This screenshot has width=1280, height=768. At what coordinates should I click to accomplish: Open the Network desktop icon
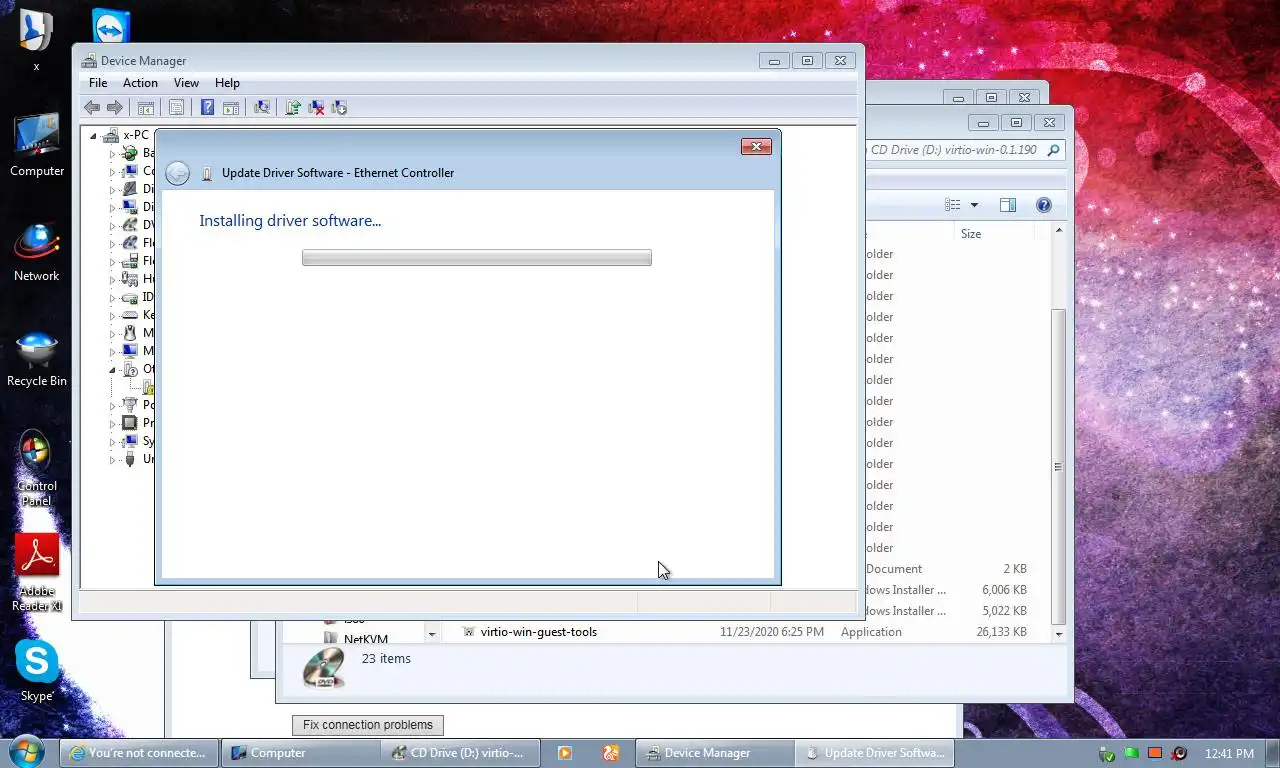(x=37, y=252)
